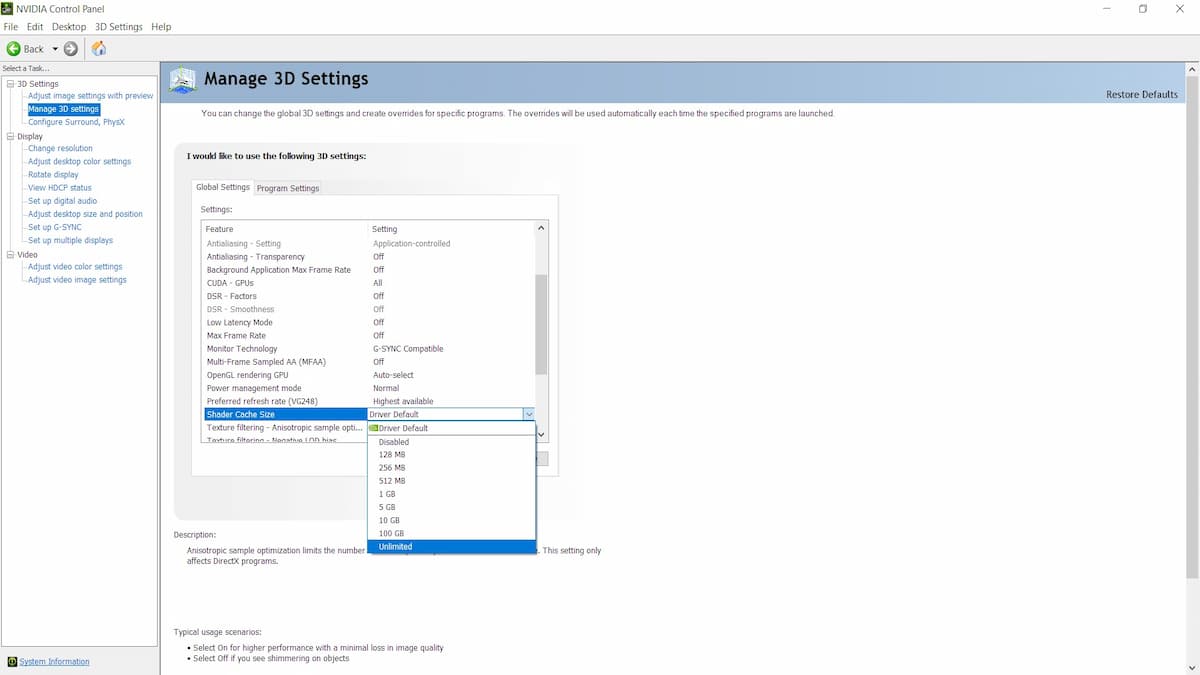The width and height of the screenshot is (1200, 675).
Task: Open the File menu
Action: (11, 27)
